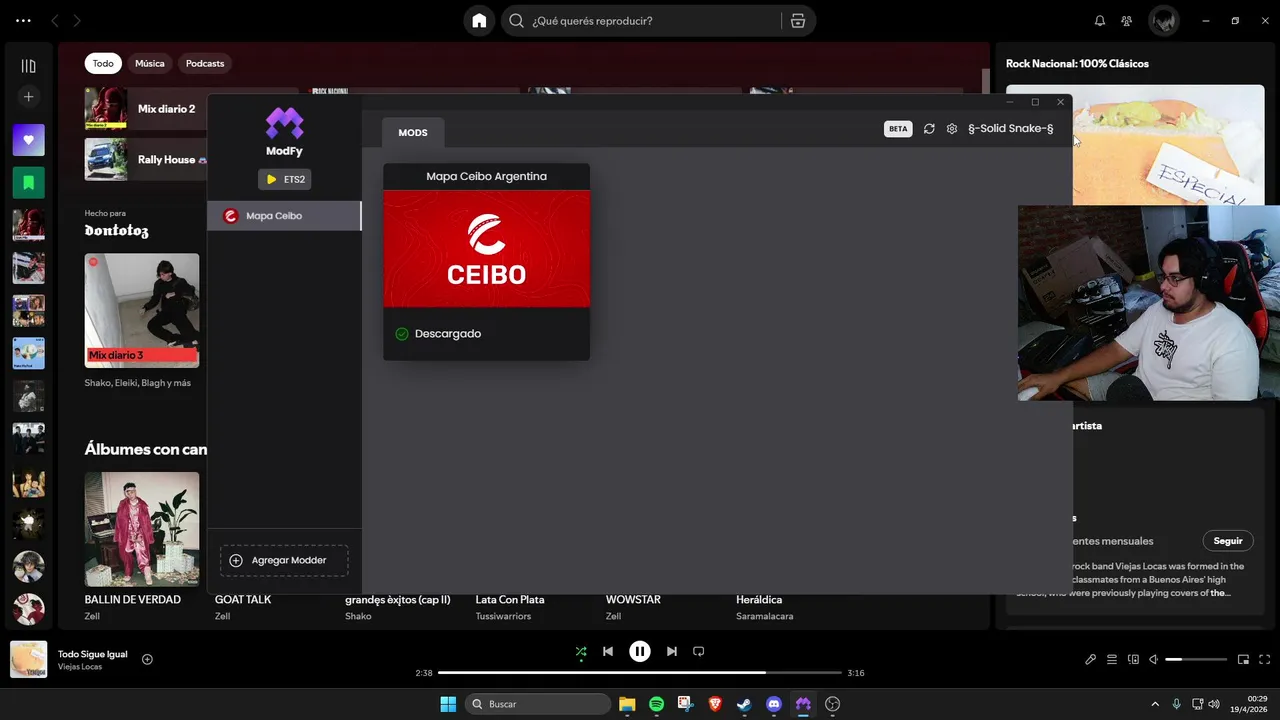Select the Podcasts filter chip

pyautogui.click(x=205, y=63)
